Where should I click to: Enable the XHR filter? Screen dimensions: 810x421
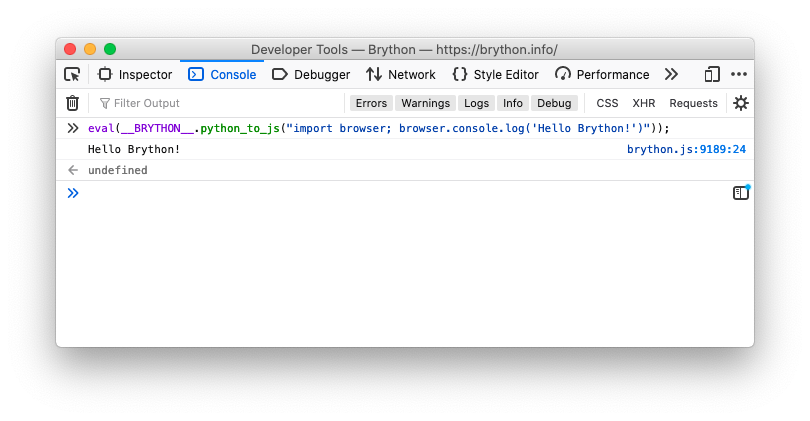click(644, 103)
